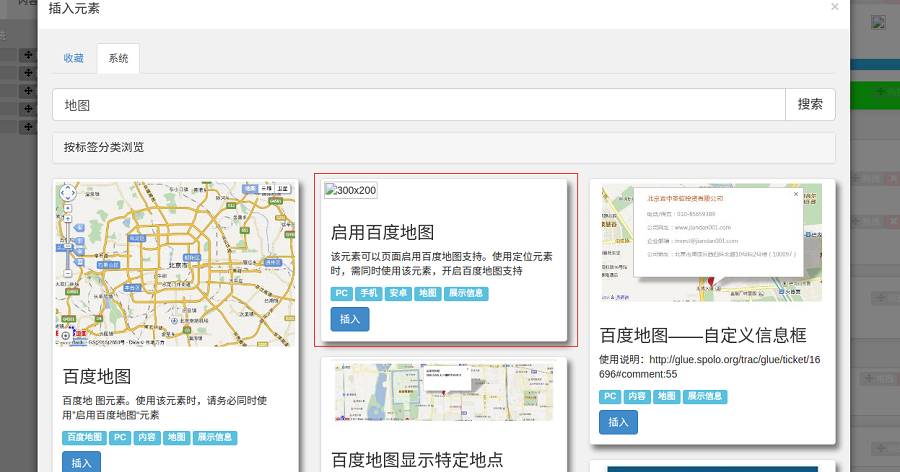The width and height of the screenshot is (900, 472).
Task: Insert the 百度地图 element
Action: pyautogui.click(x=82, y=462)
